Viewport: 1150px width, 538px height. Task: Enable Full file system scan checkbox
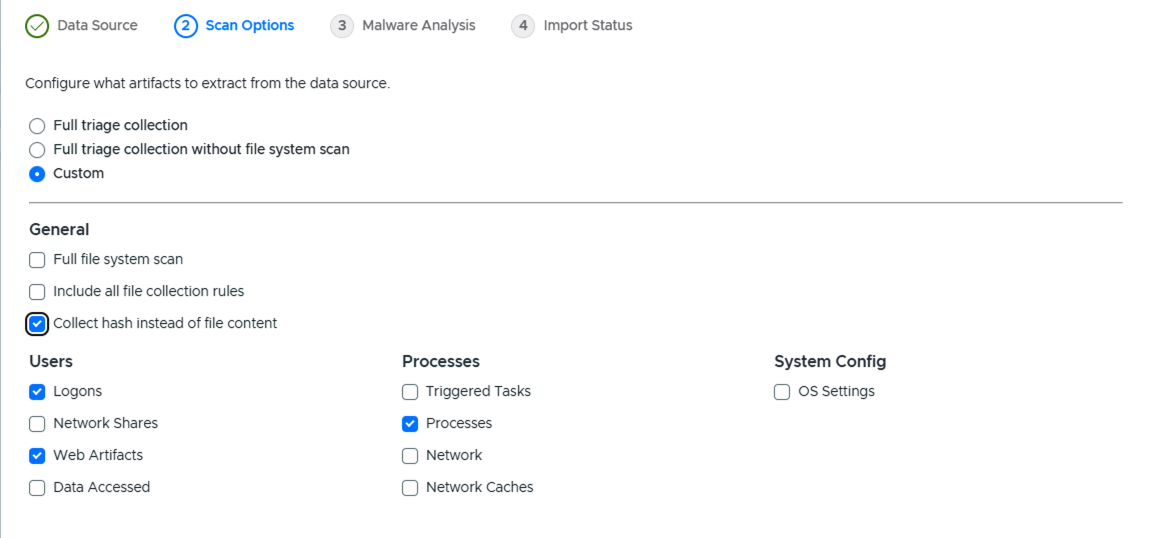37,259
